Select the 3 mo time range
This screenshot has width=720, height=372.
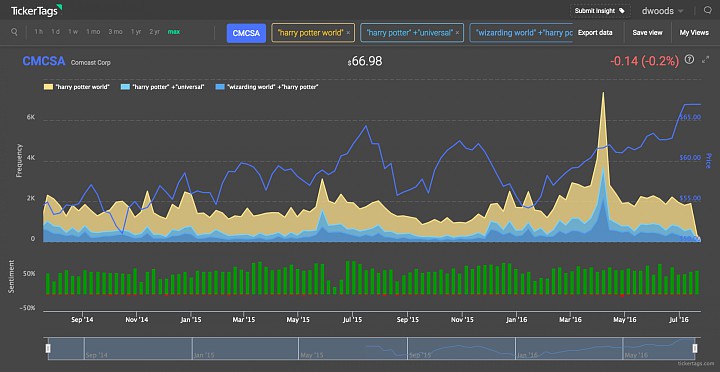click(115, 32)
